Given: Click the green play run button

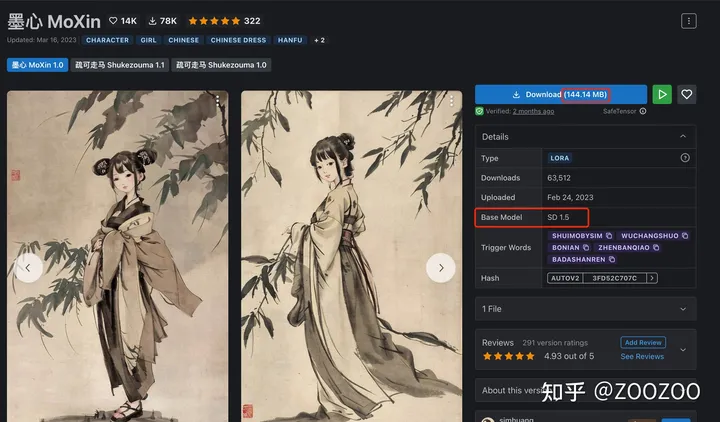Looking at the screenshot, I should (x=662, y=95).
